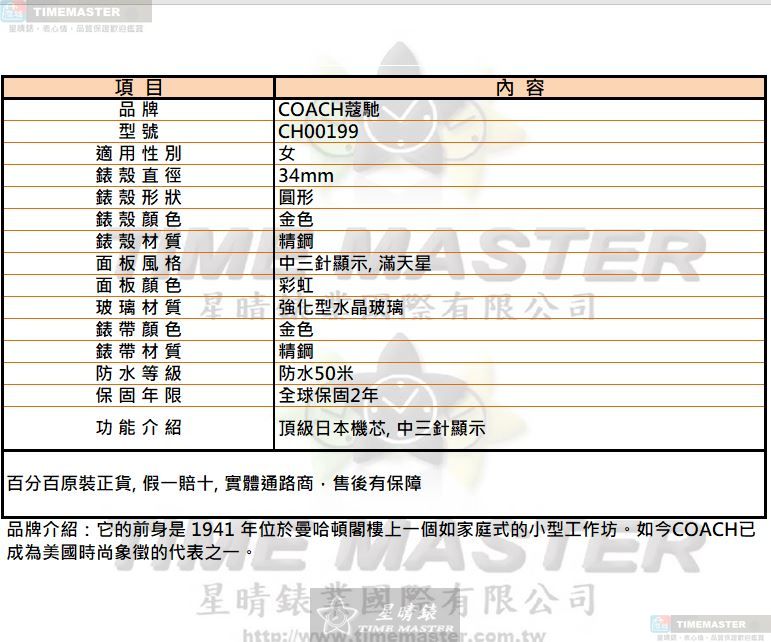
Task: Select the value '中三針顯示, 滿天星'
Action: click(x=355, y=263)
